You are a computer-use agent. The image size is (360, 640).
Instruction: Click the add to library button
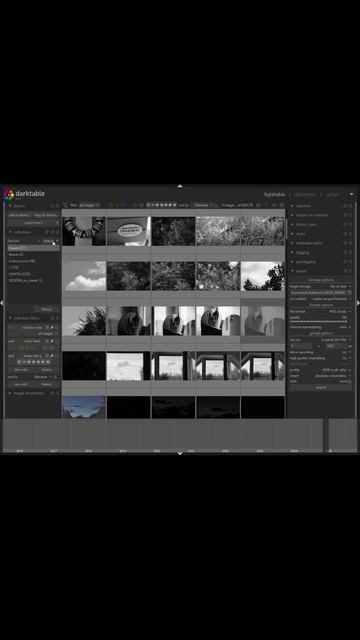point(19,215)
